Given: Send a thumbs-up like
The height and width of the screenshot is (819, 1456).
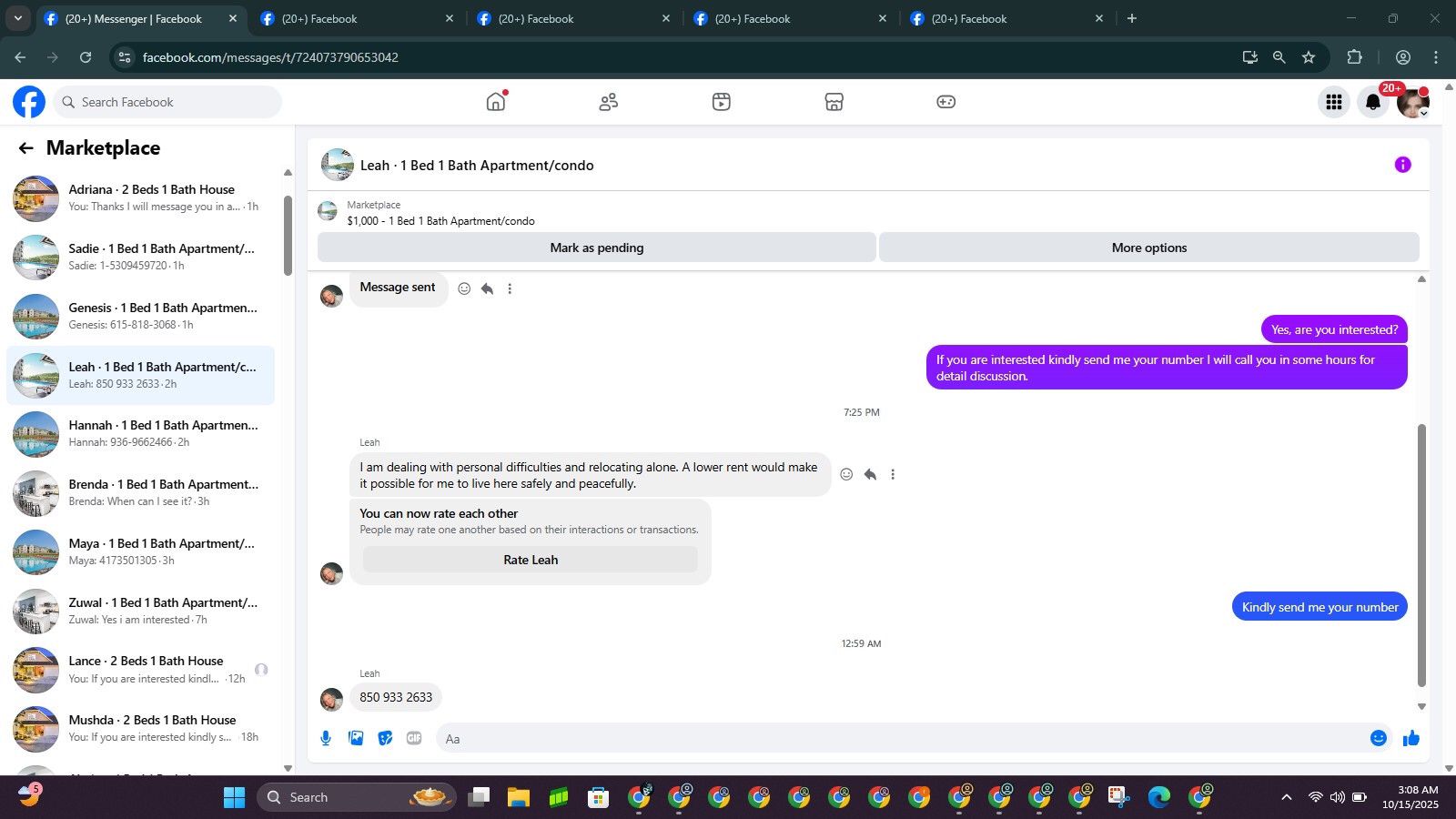Looking at the screenshot, I should [x=1411, y=738].
